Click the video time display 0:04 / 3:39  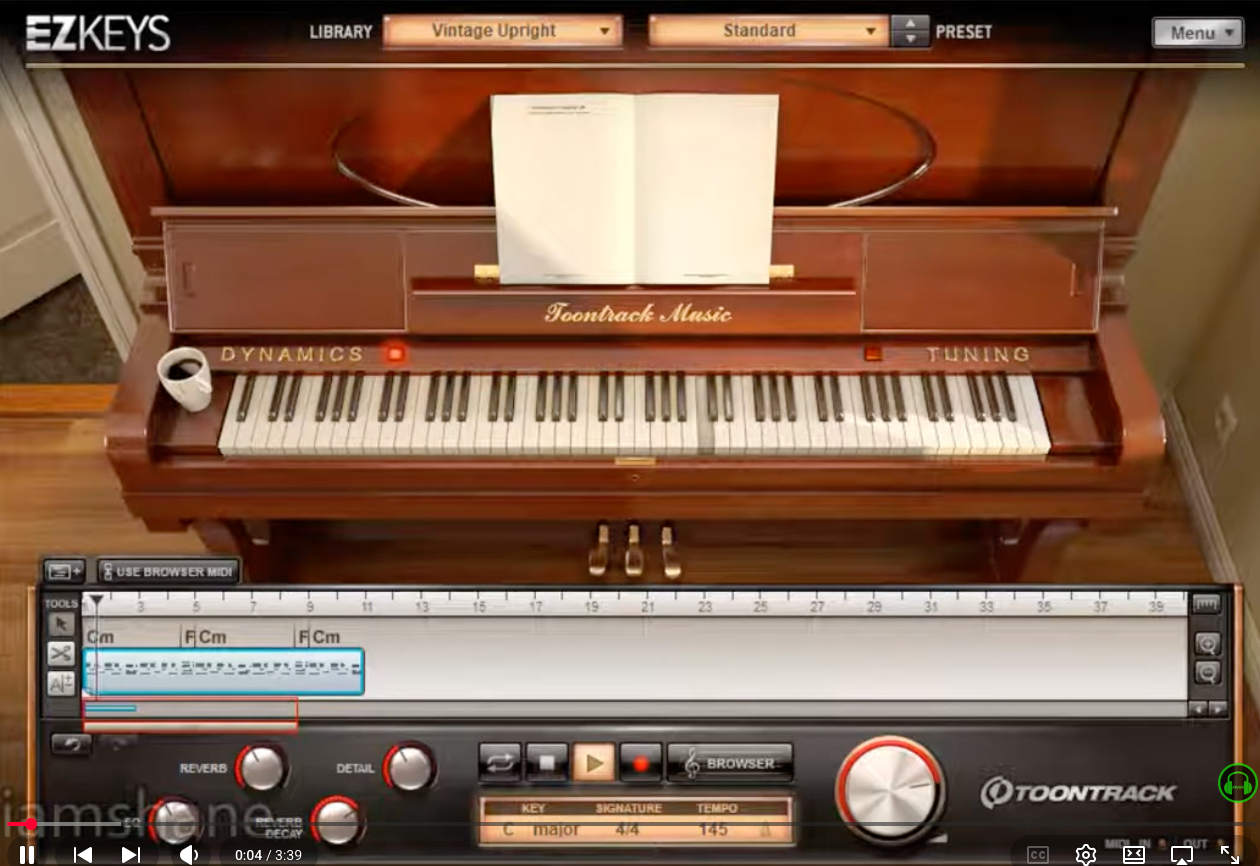click(268, 855)
